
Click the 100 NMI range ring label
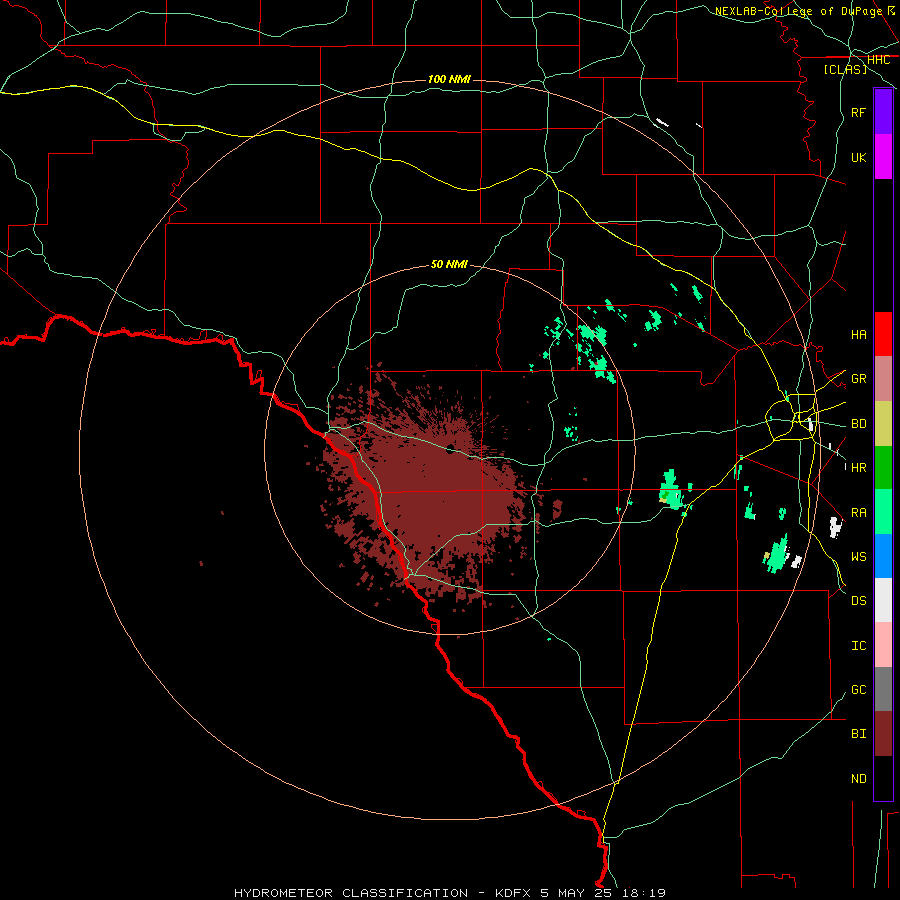pos(449,79)
